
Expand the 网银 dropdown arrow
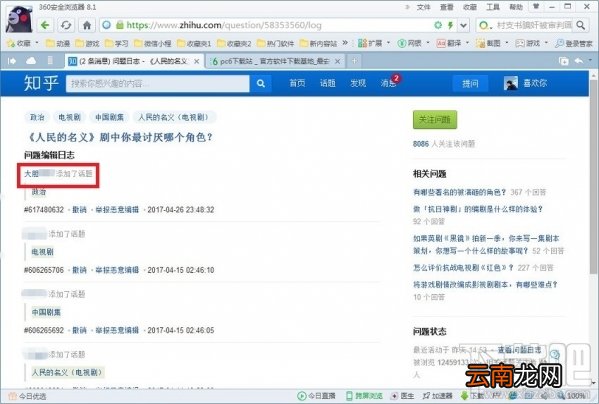[x=428, y=43]
